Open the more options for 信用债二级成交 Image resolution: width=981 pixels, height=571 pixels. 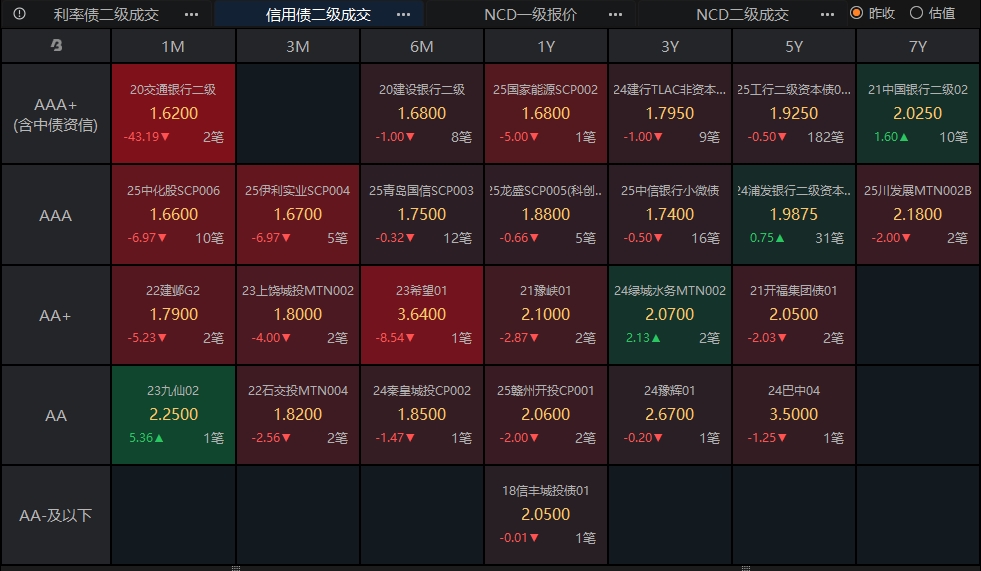click(x=404, y=14)
